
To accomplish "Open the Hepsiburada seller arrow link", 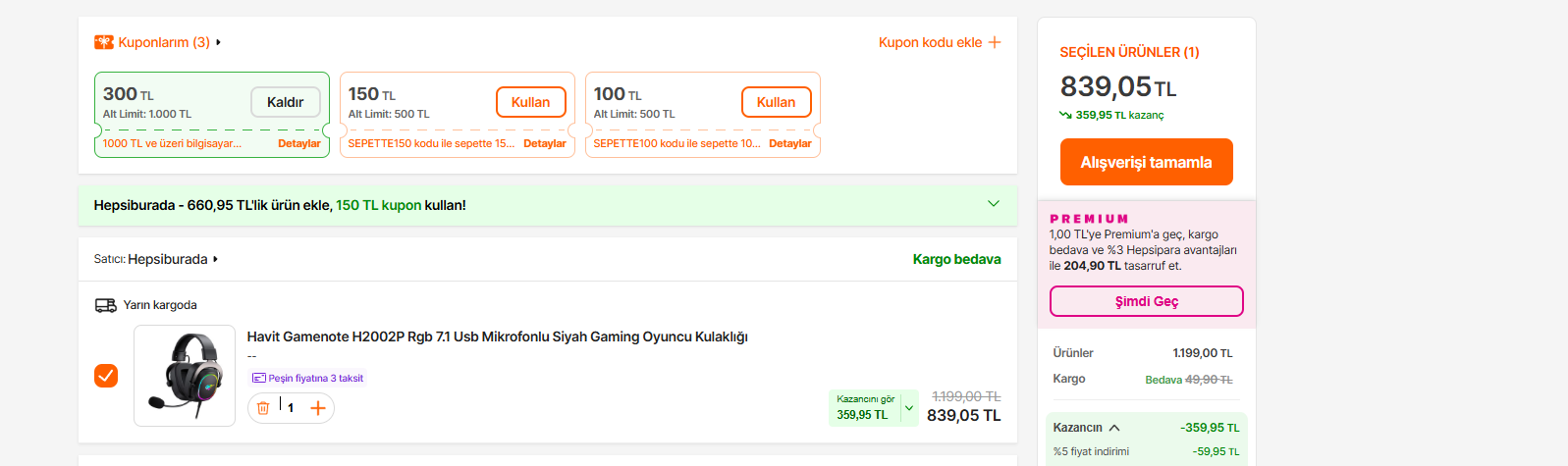I will (x=215, y=259).
